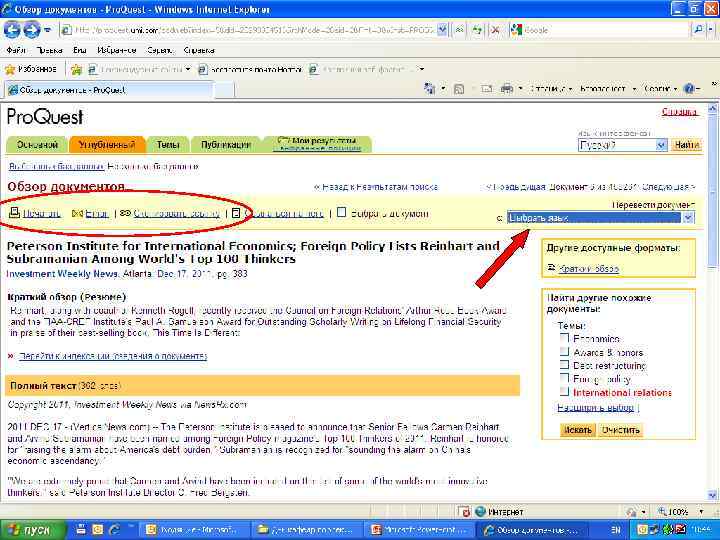This screenshot has width=720, height=540.
Task: Switch to the Углубленный search tab
Action: (x=107, y=145)
